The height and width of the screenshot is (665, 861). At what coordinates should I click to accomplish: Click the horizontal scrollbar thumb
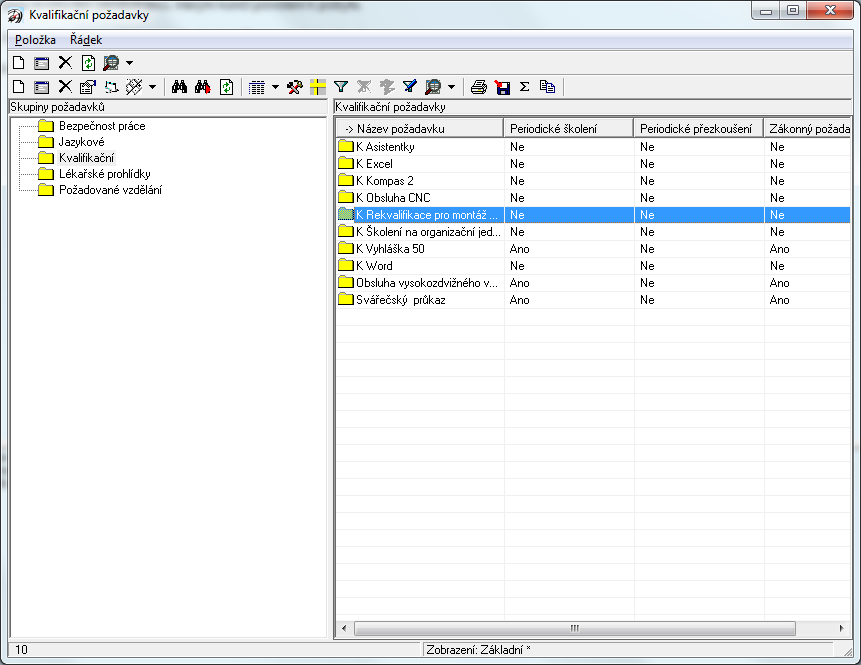(574, 628)
